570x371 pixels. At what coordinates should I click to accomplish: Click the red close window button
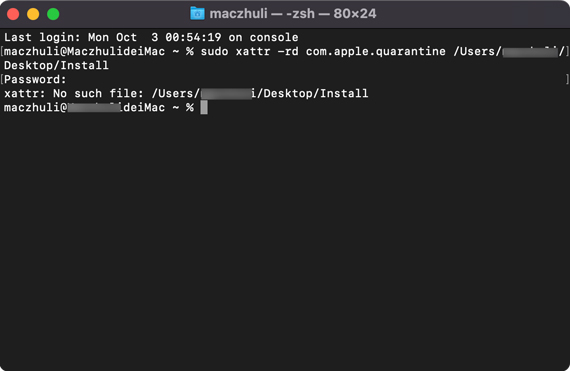tap(13, 14)
